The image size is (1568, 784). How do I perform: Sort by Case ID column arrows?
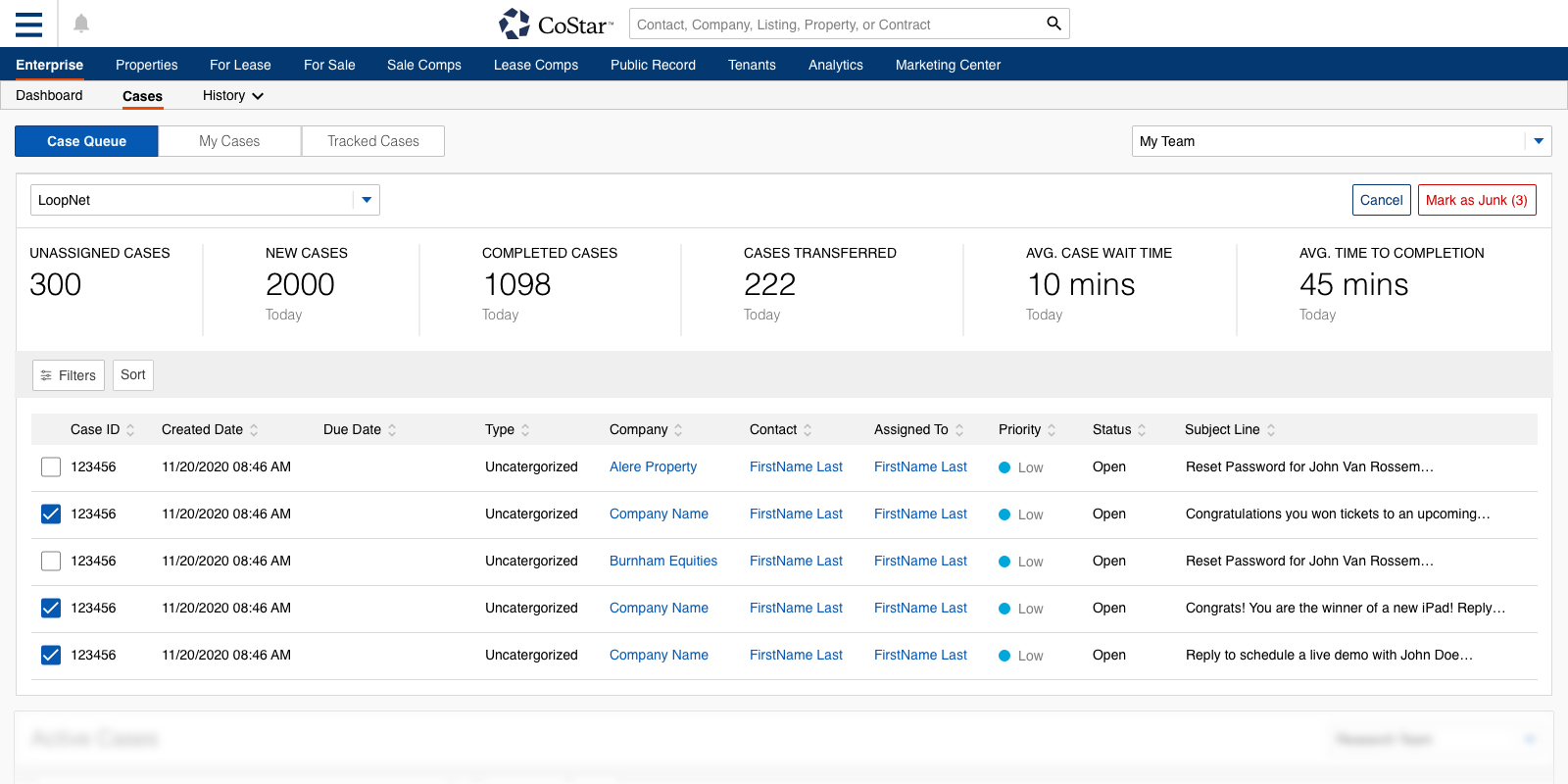(130, 429)
